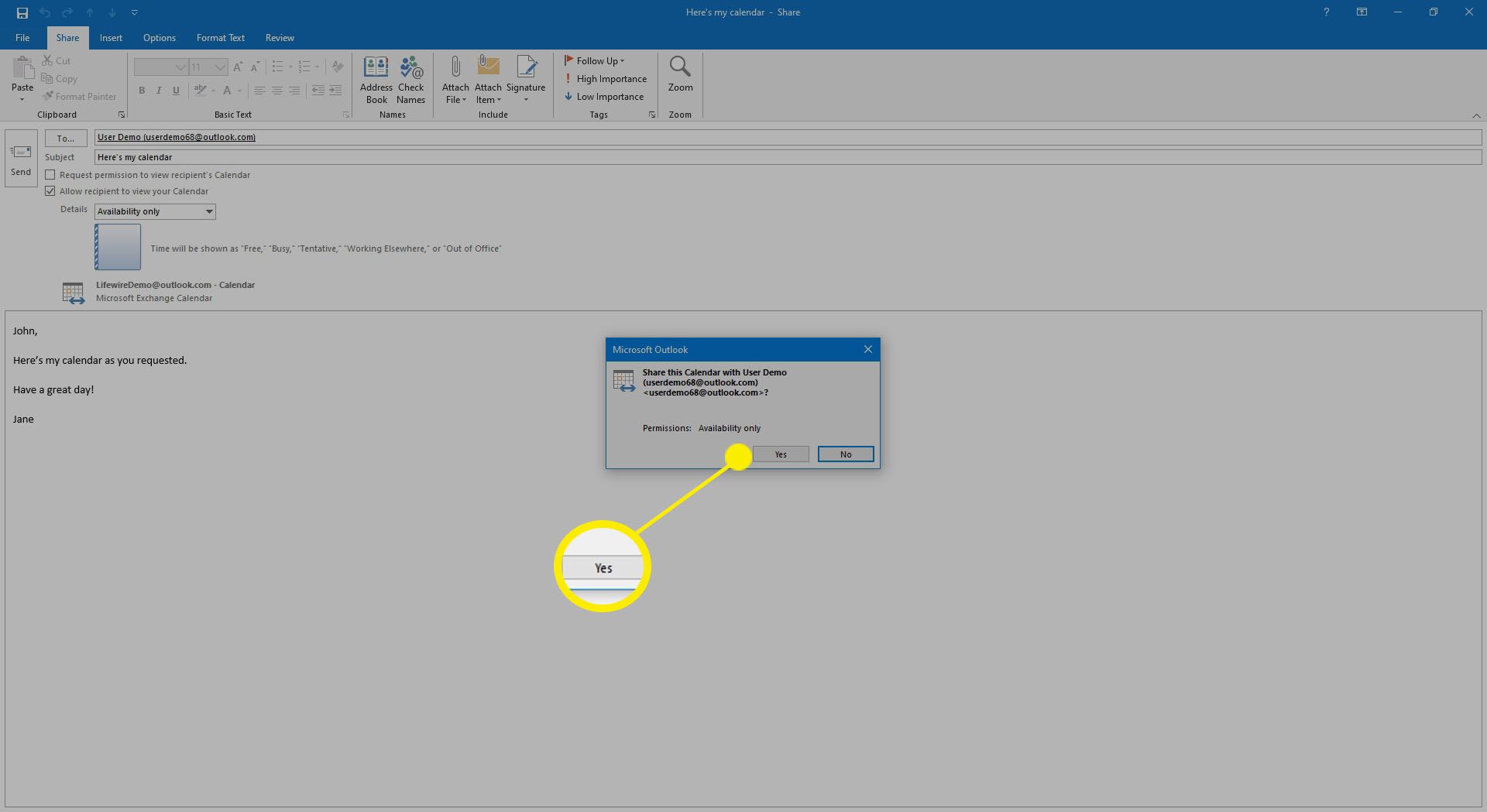Activate Format Painter
This screenshot has height=812, width=1487.
tap(80, 96)
